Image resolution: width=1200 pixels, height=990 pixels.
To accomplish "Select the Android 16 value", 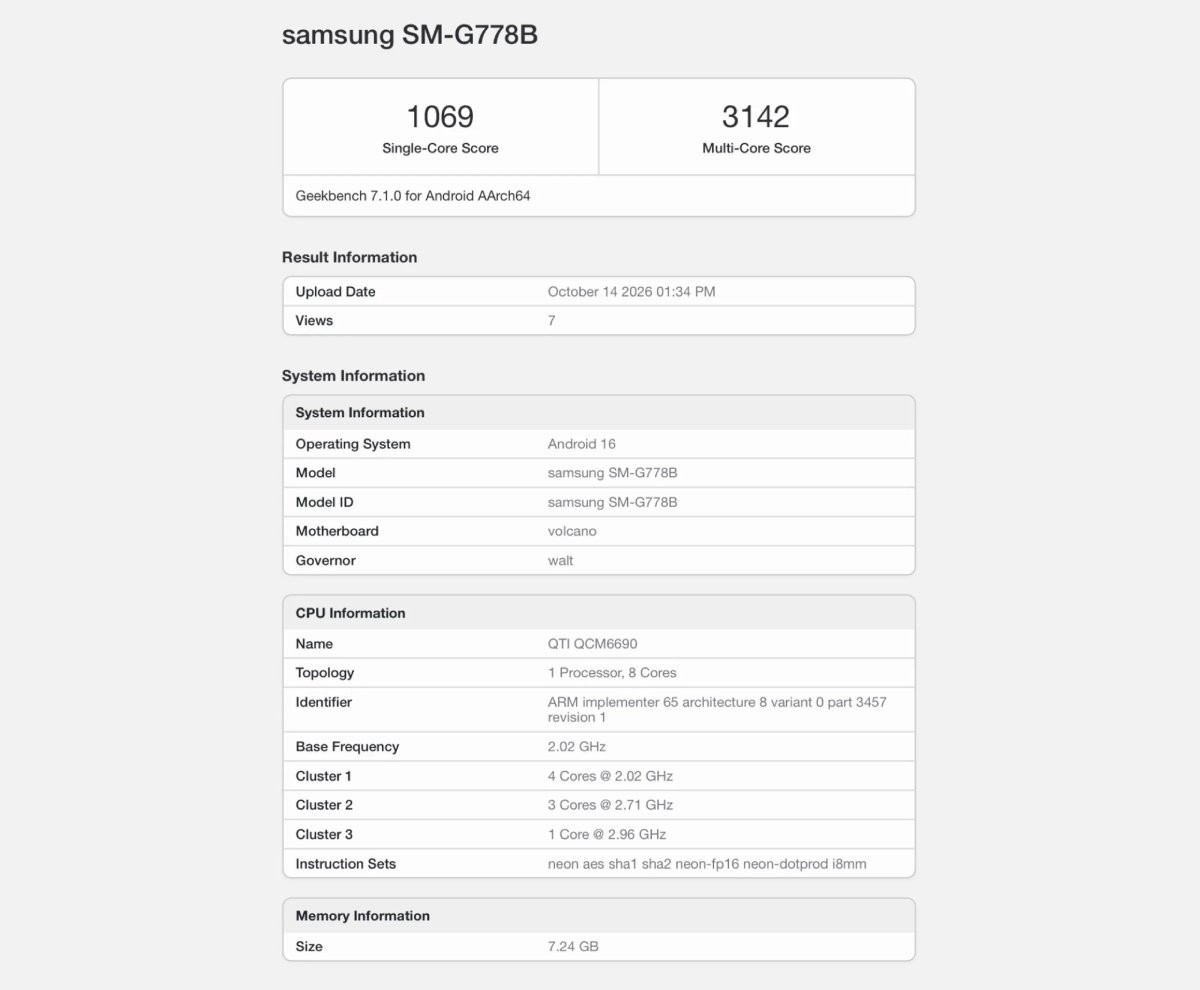I will pos(582,444).
